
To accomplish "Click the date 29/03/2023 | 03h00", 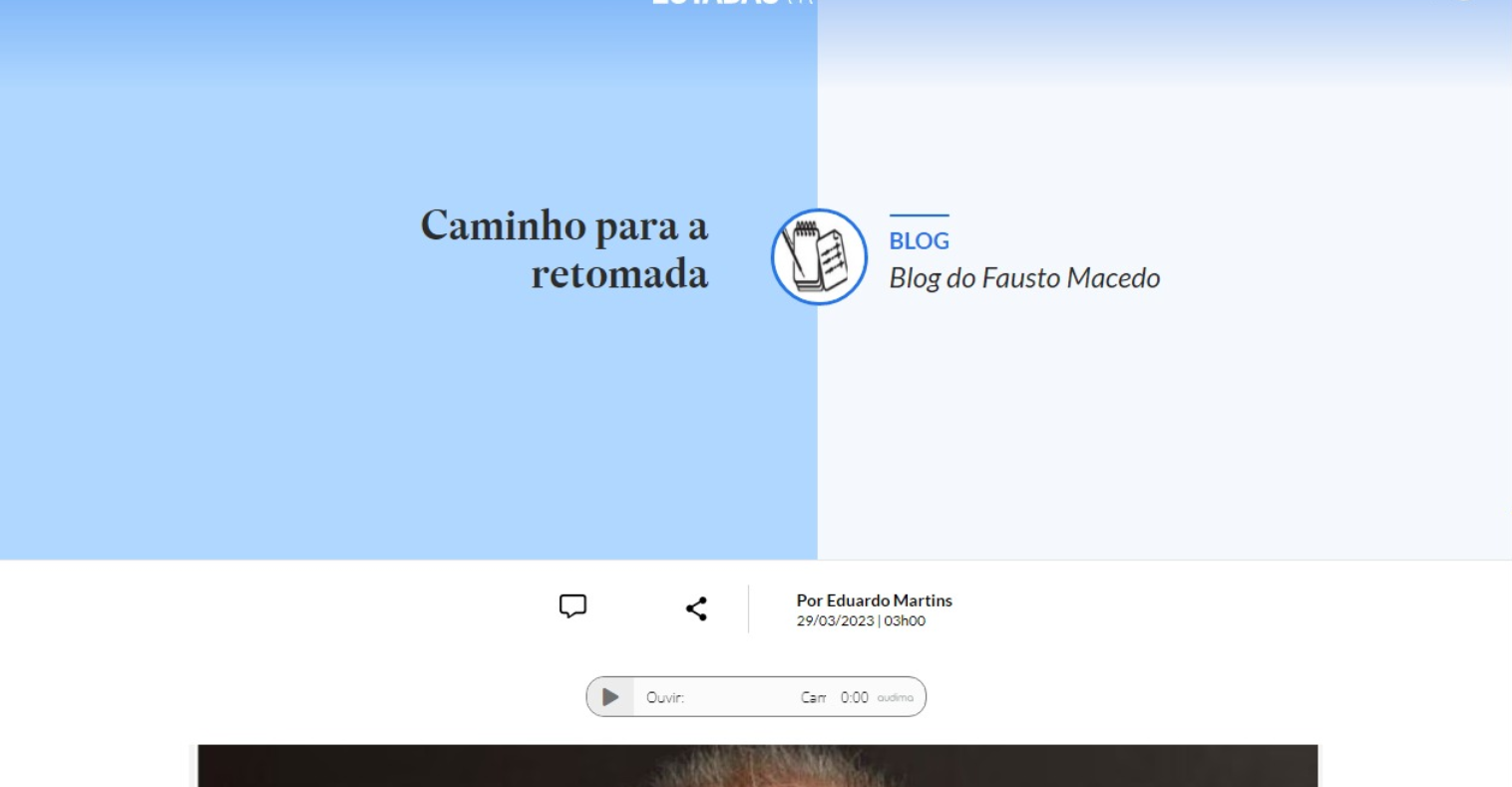I will click(x=861, y=620).
